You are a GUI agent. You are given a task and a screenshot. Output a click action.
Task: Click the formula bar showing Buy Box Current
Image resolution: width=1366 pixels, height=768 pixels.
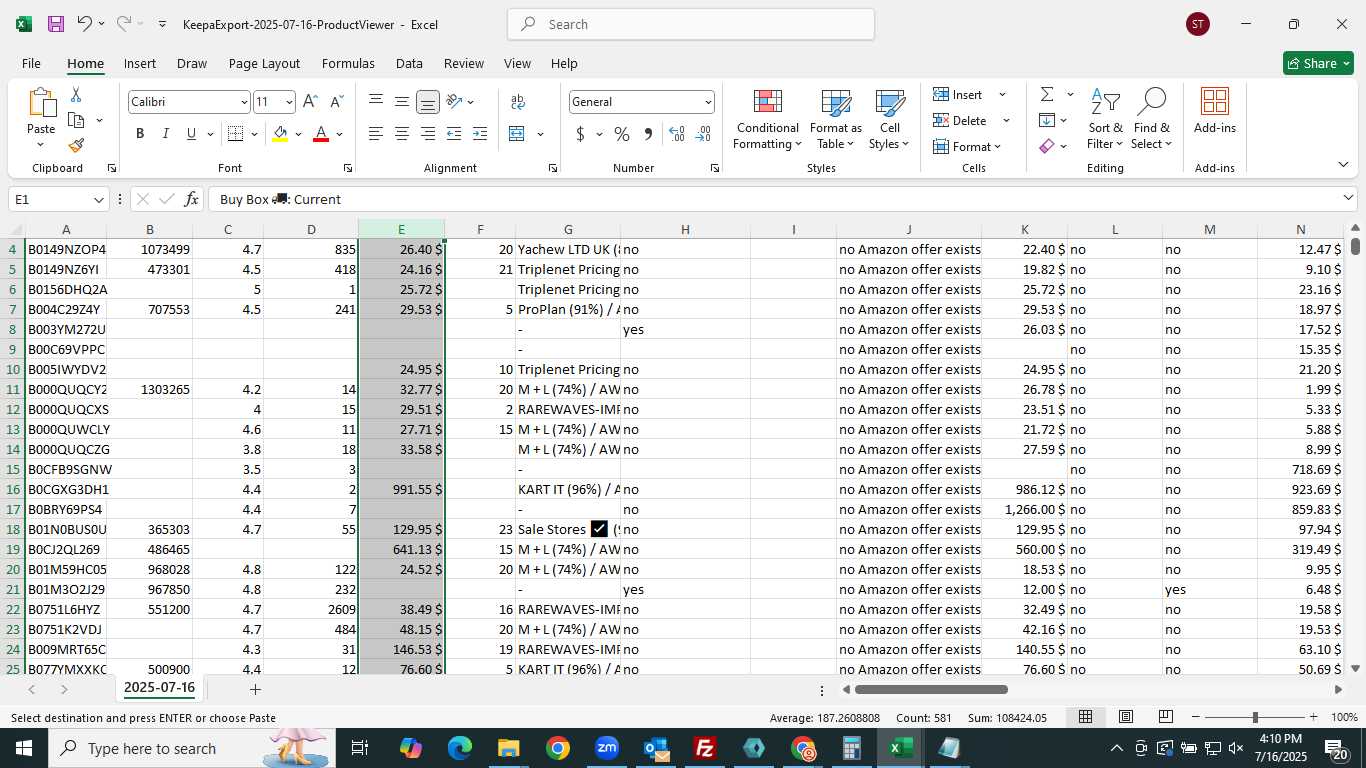tap(775, 199)
